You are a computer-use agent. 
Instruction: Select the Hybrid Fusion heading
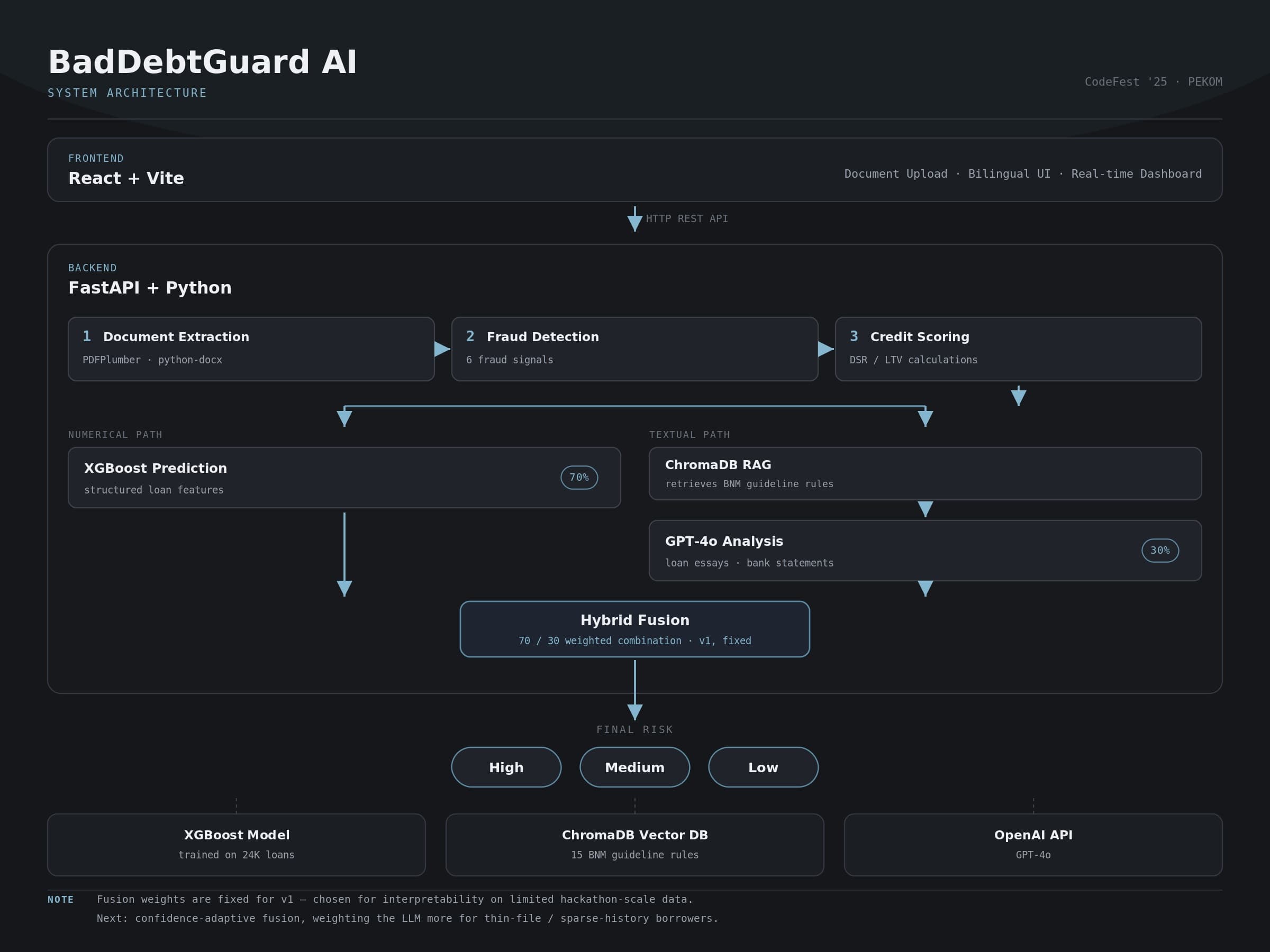[635, 620]
